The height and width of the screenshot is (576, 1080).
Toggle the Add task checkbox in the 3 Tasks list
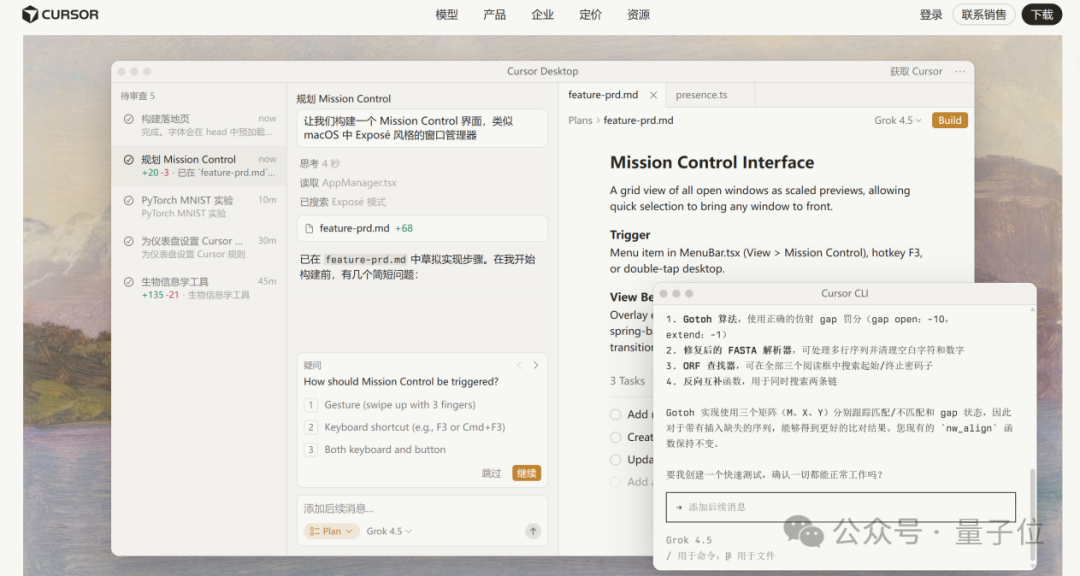pos(615,415)
